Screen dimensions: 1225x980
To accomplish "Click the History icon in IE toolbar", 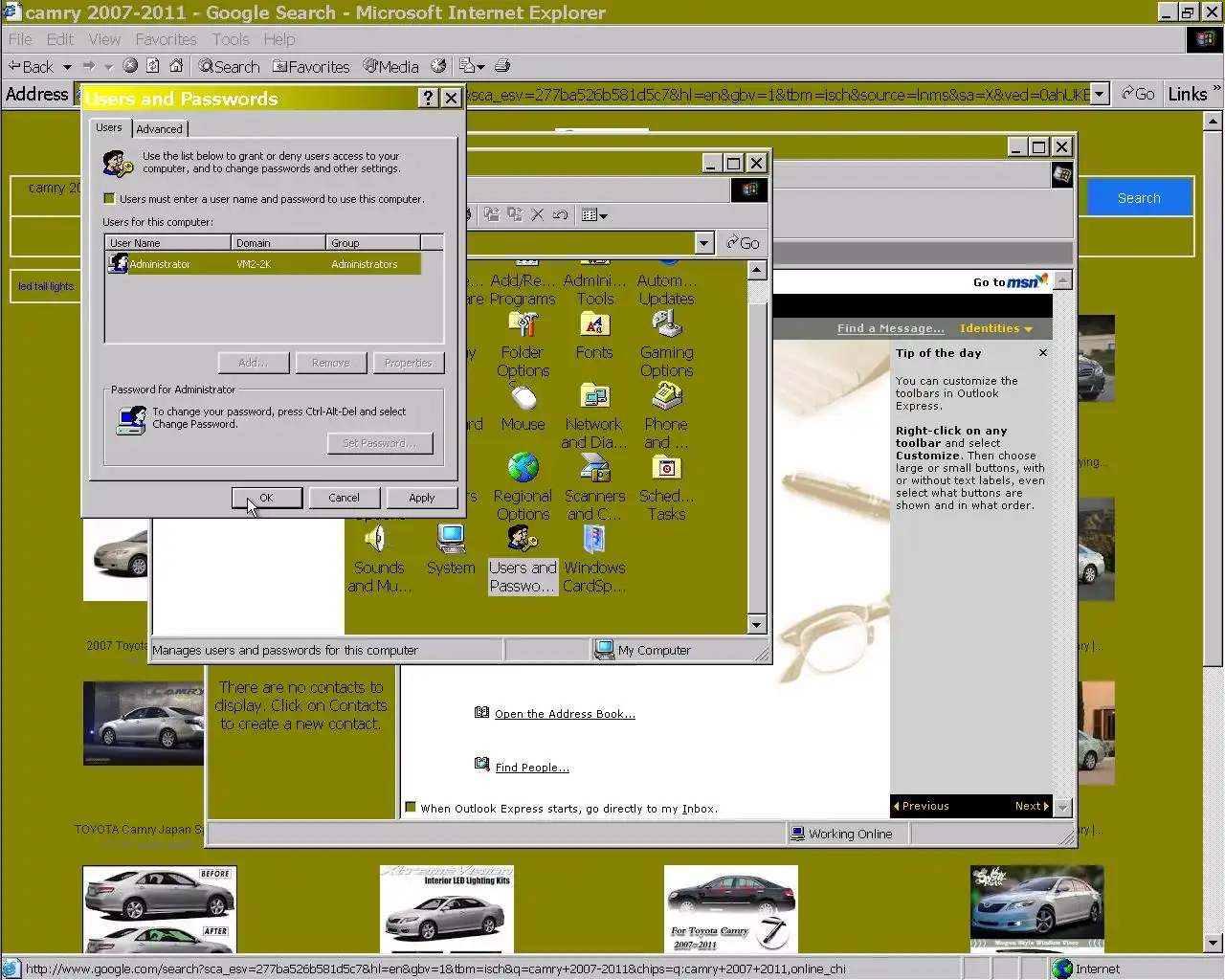I will tap(438, 66).
